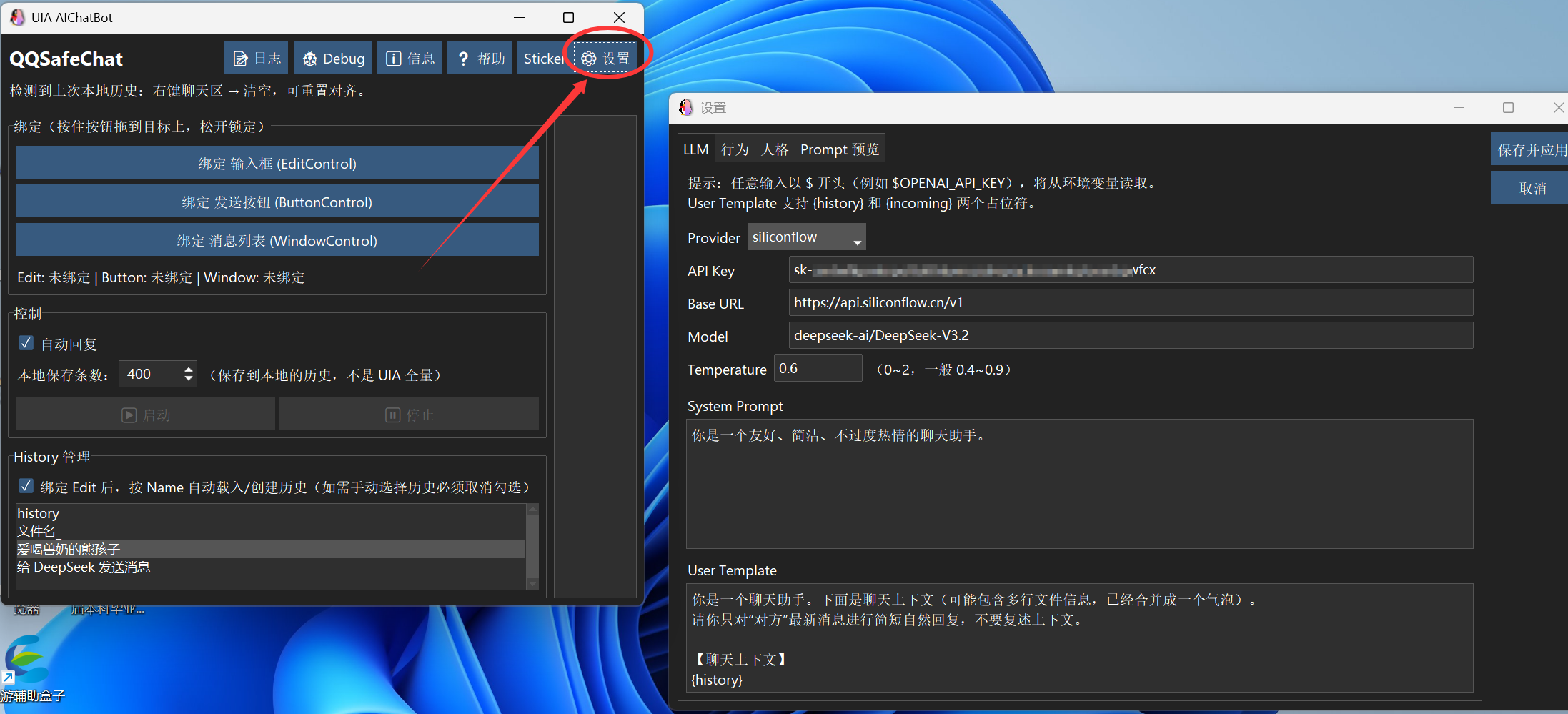Open the Provider dropdown showing siliconflow
Screen dimensions: 1568x714
[806, 237]
